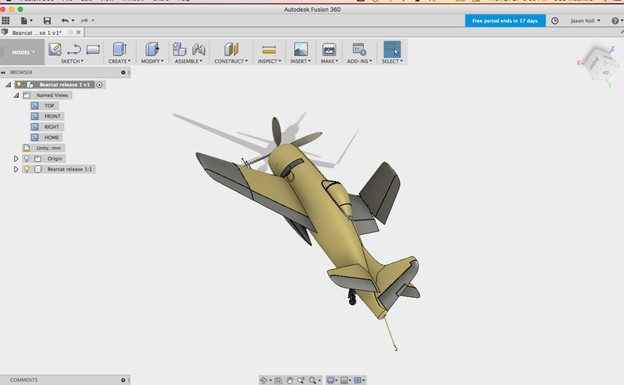Open the job status clock icon

555,21
